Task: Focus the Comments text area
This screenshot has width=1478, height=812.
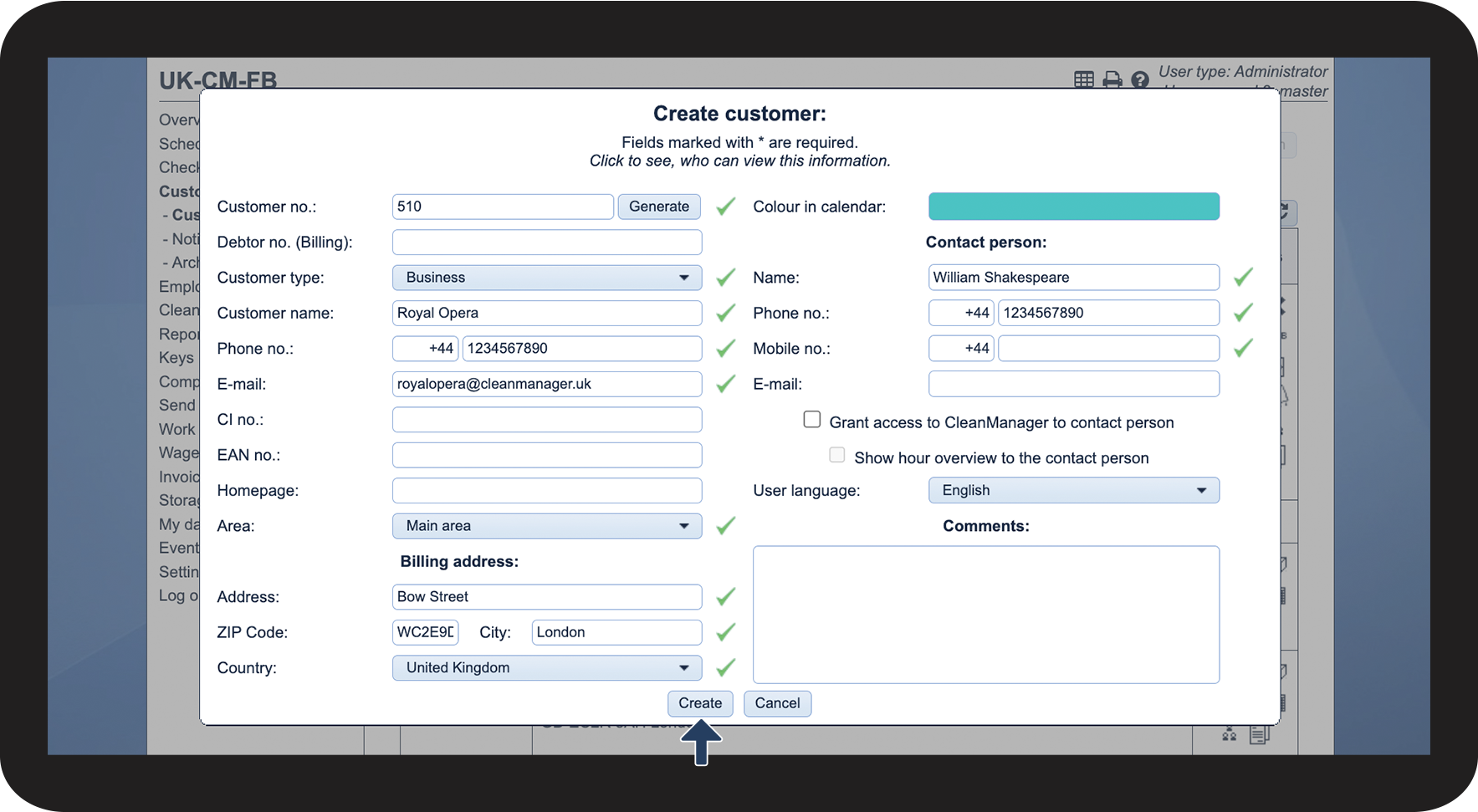Action: pyautogui.click(x=985, y=615)
